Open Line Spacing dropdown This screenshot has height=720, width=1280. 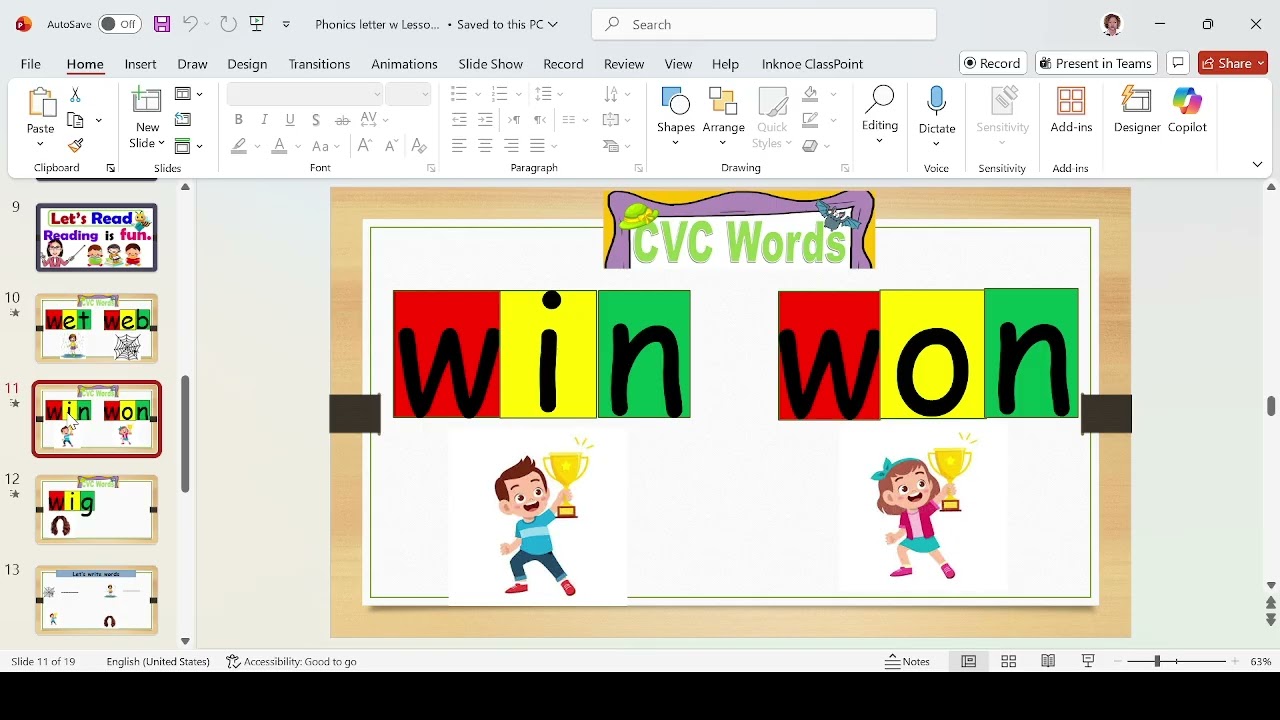(549, 94)
